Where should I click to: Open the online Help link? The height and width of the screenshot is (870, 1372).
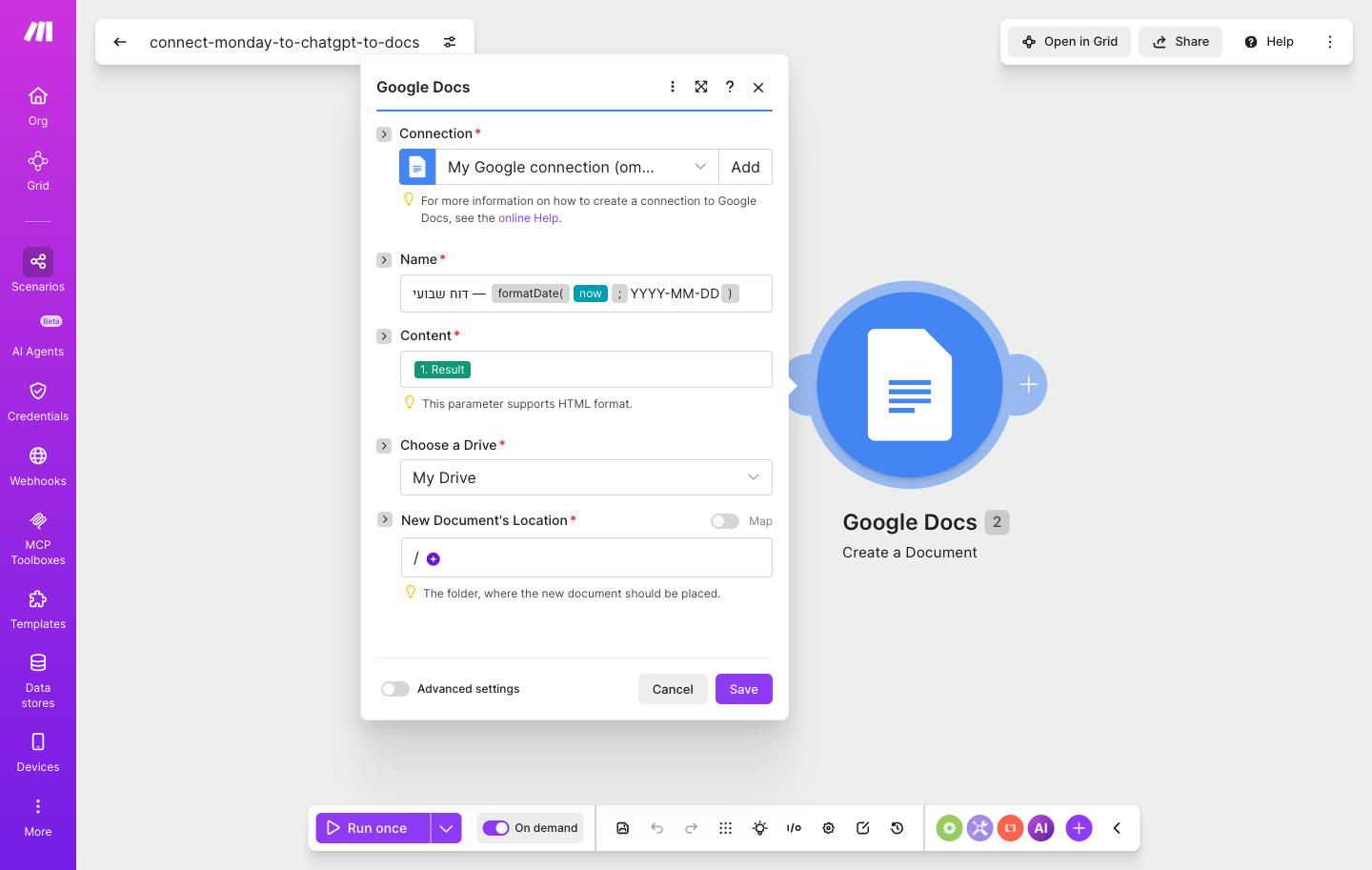pos(528,218)
